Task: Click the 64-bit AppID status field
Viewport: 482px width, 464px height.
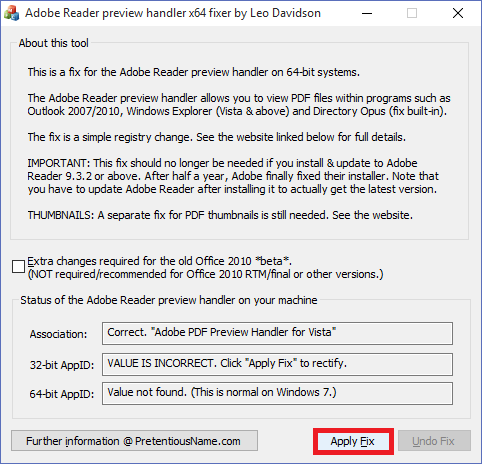Action: pos(277,393)
